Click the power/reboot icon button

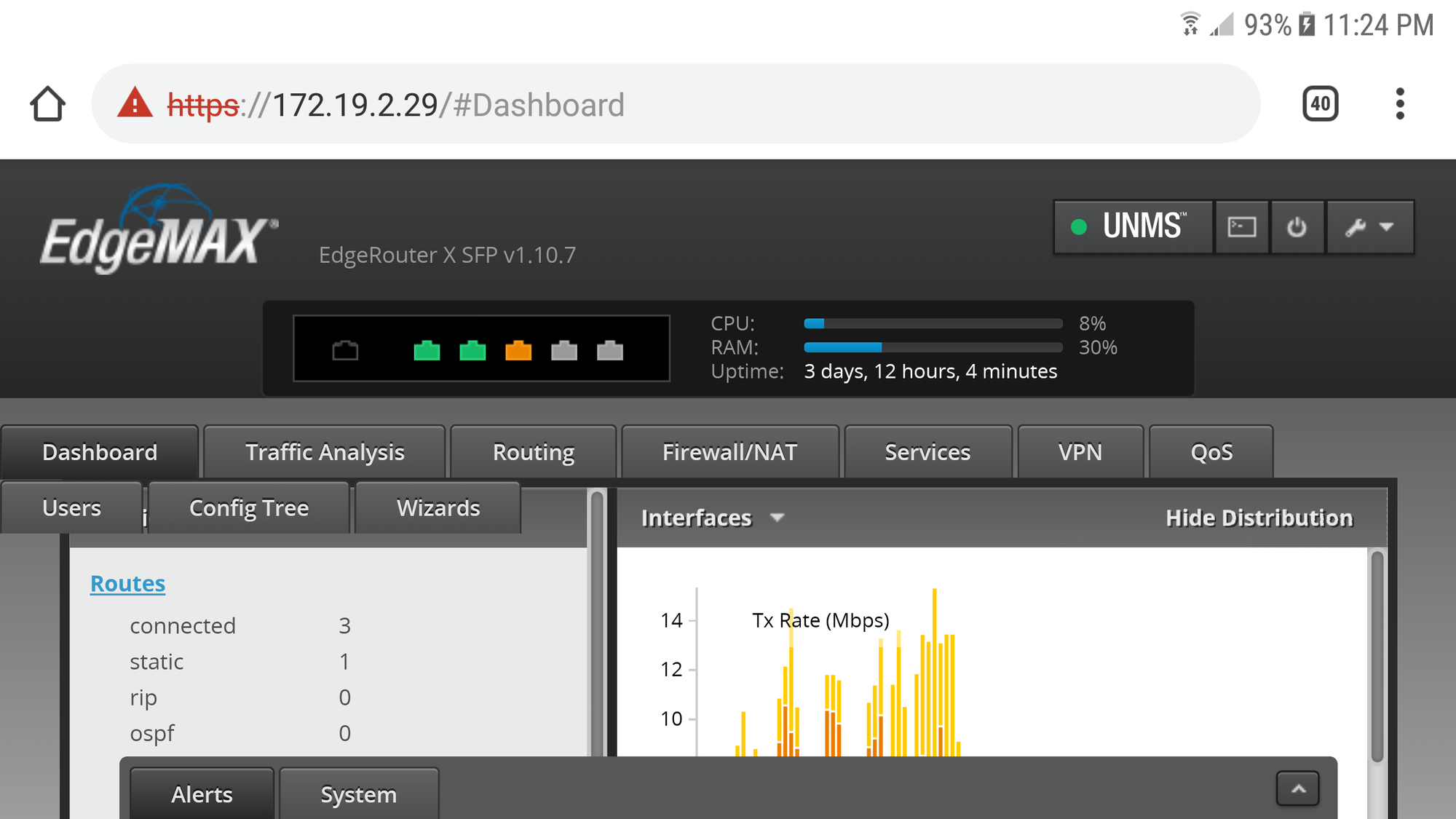1297,227
